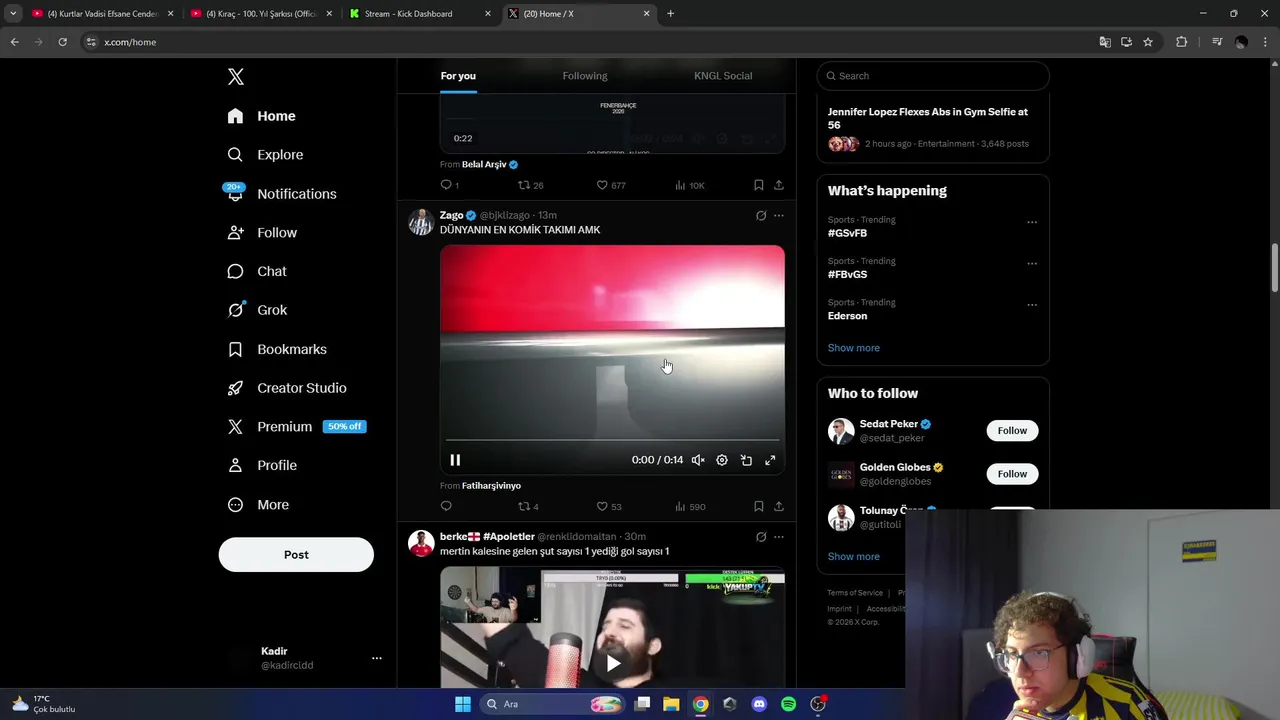Follow Sedat Peker
This screenshot has height=720, width=1280.
[x=1012, y=431]
